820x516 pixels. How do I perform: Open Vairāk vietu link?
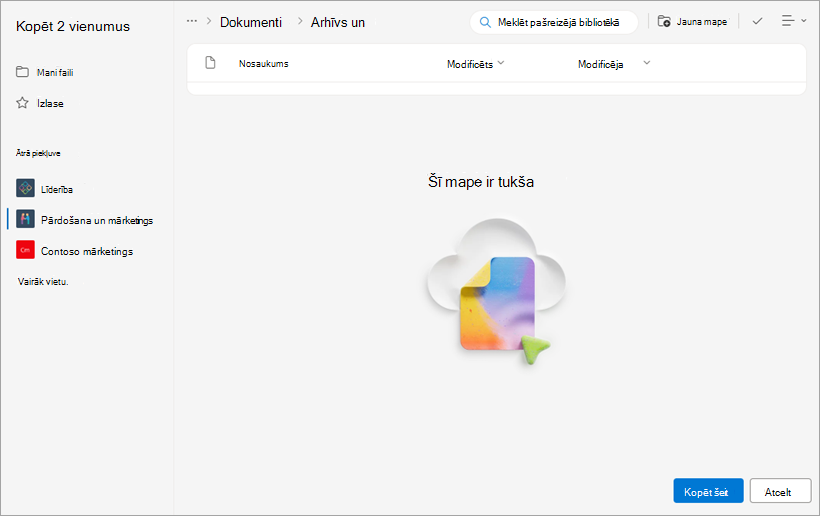coord(43,282)
